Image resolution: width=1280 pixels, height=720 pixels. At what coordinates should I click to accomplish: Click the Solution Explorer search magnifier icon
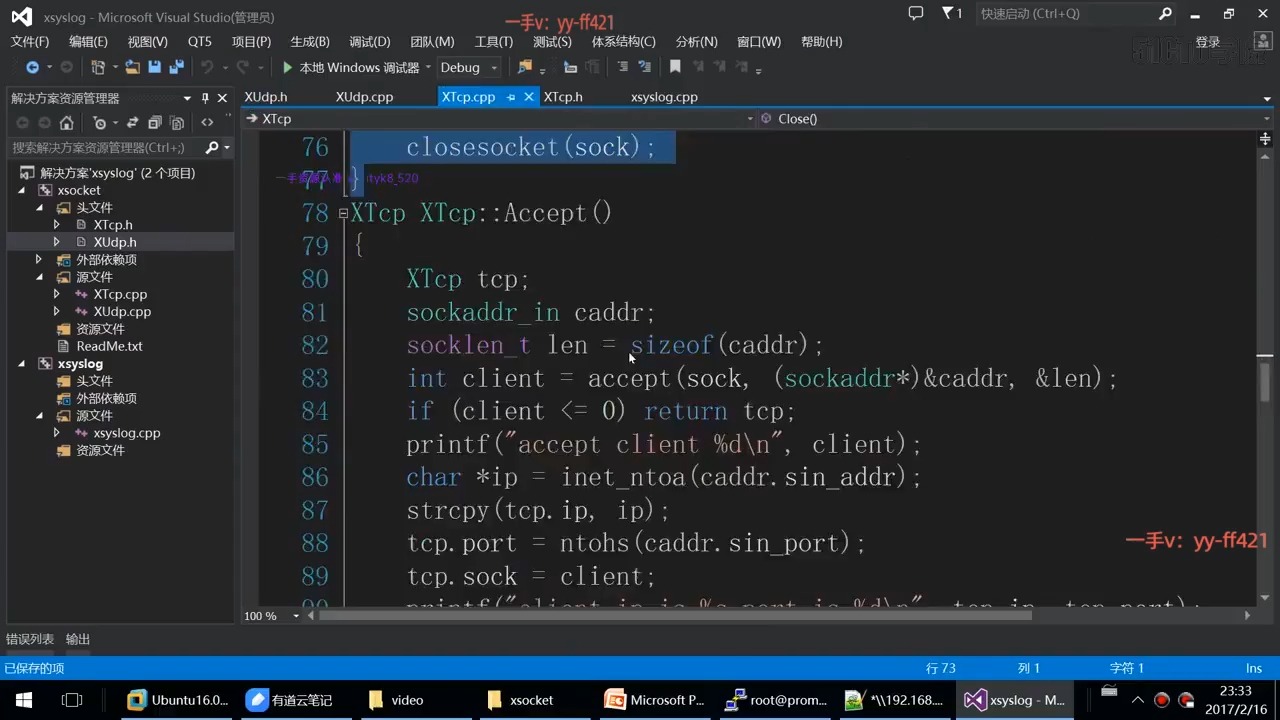click(212, 147)
